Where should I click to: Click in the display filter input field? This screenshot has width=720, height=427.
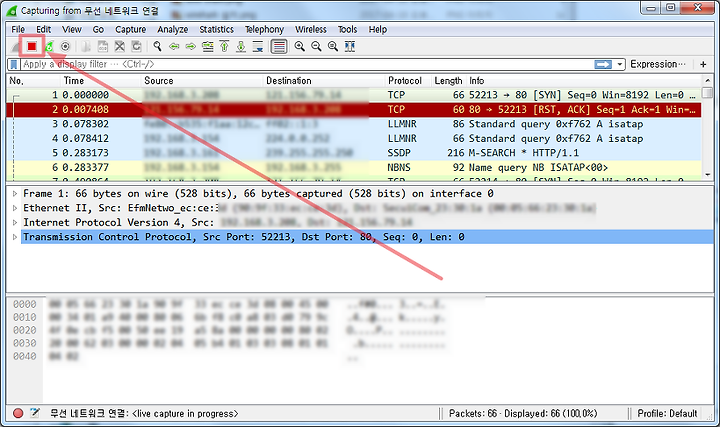tap(307, 64)
